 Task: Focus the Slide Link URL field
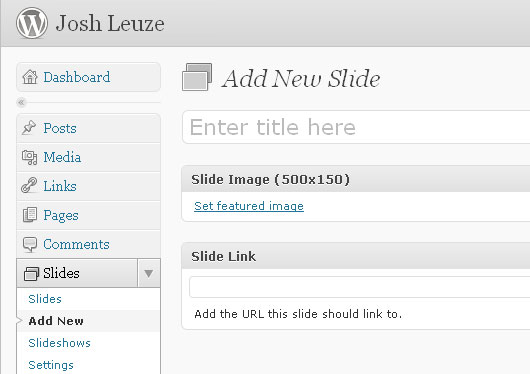(360, 287)
